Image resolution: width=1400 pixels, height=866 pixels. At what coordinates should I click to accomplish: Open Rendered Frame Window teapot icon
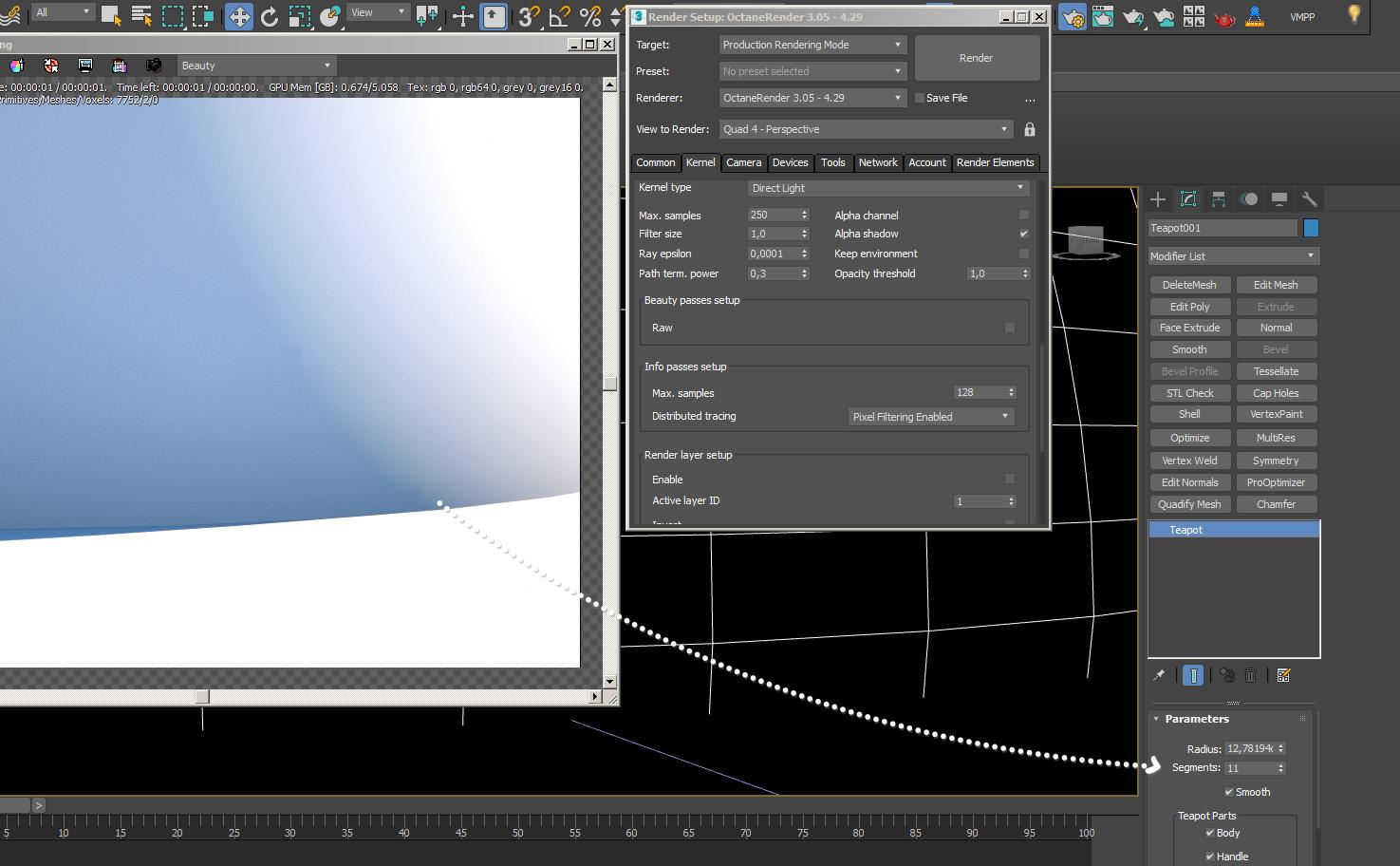[x=1103, y=16]
